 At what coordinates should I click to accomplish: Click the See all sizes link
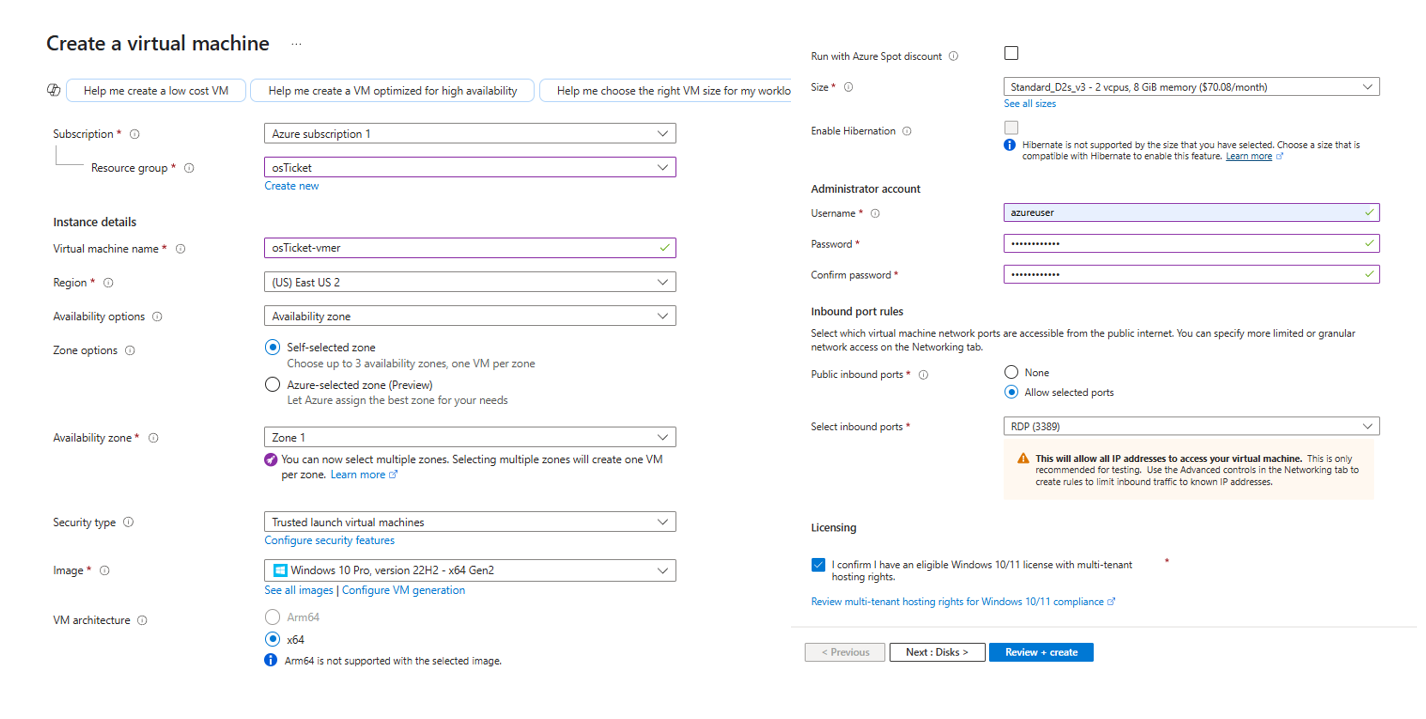pyautogui.click(x=1030, y=104)
